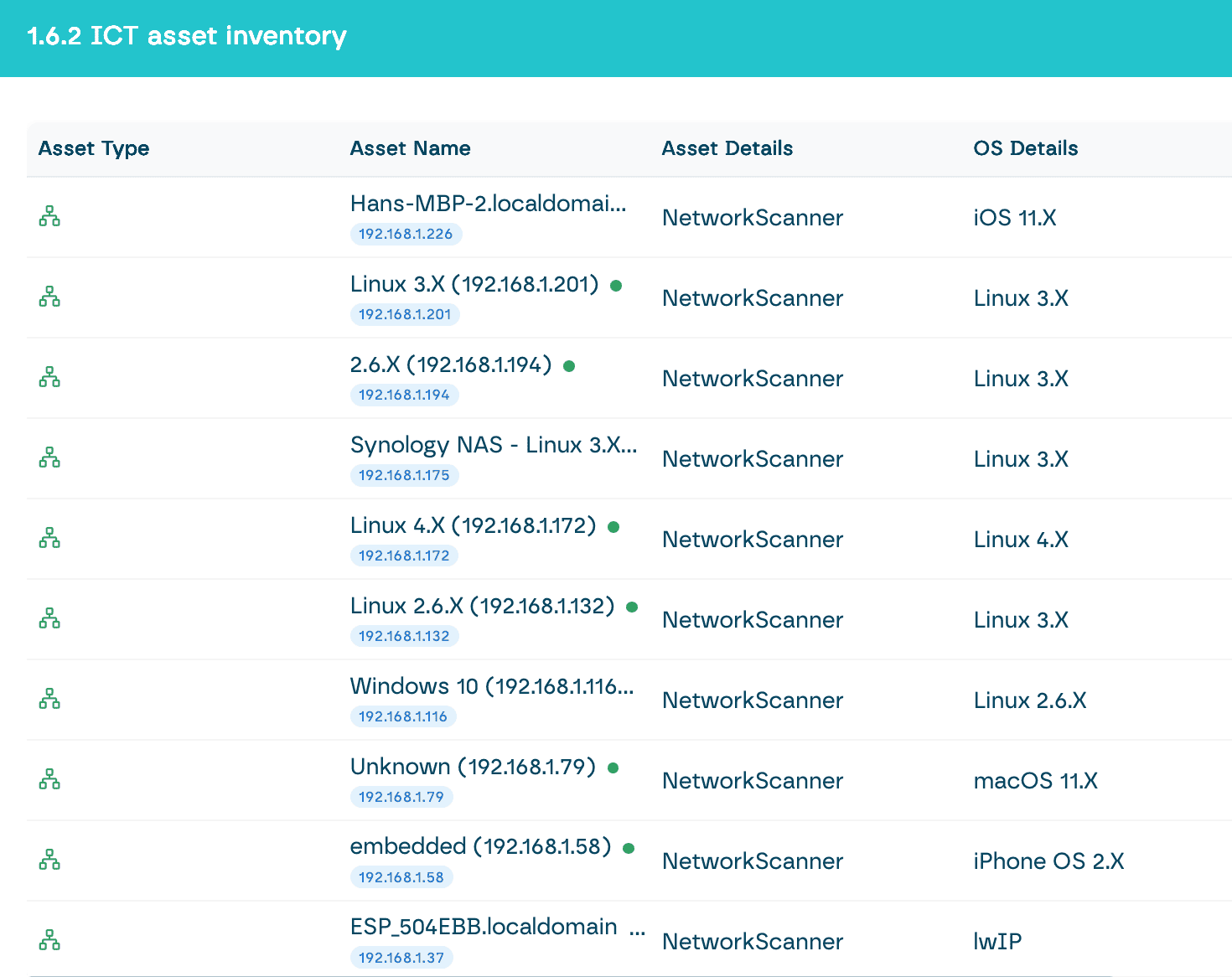Image resolution: width=1232 pixels, height=977 pixels.
Task: Open the Synology NAS - Linux 3.X asset
Action: [494, 445]
